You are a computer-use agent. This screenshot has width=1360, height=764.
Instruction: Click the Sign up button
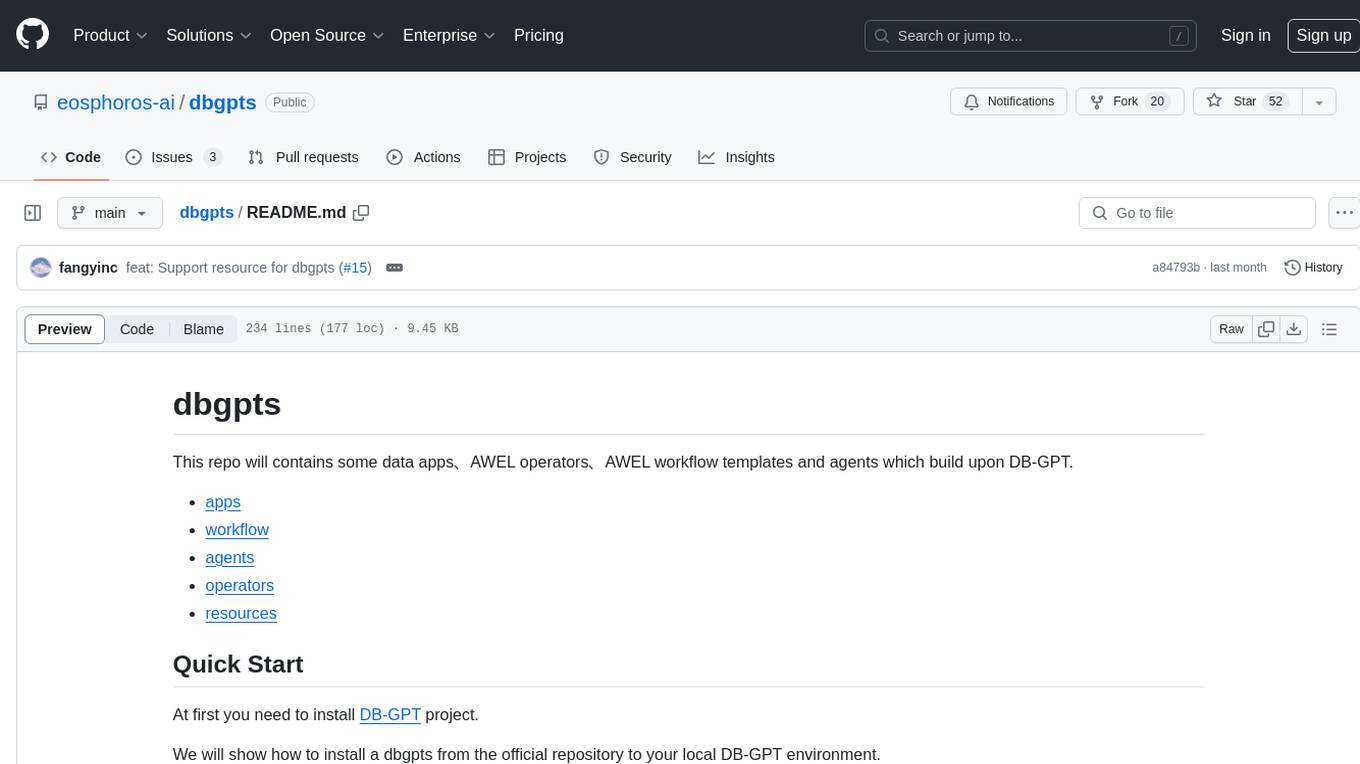(1323, 35)
